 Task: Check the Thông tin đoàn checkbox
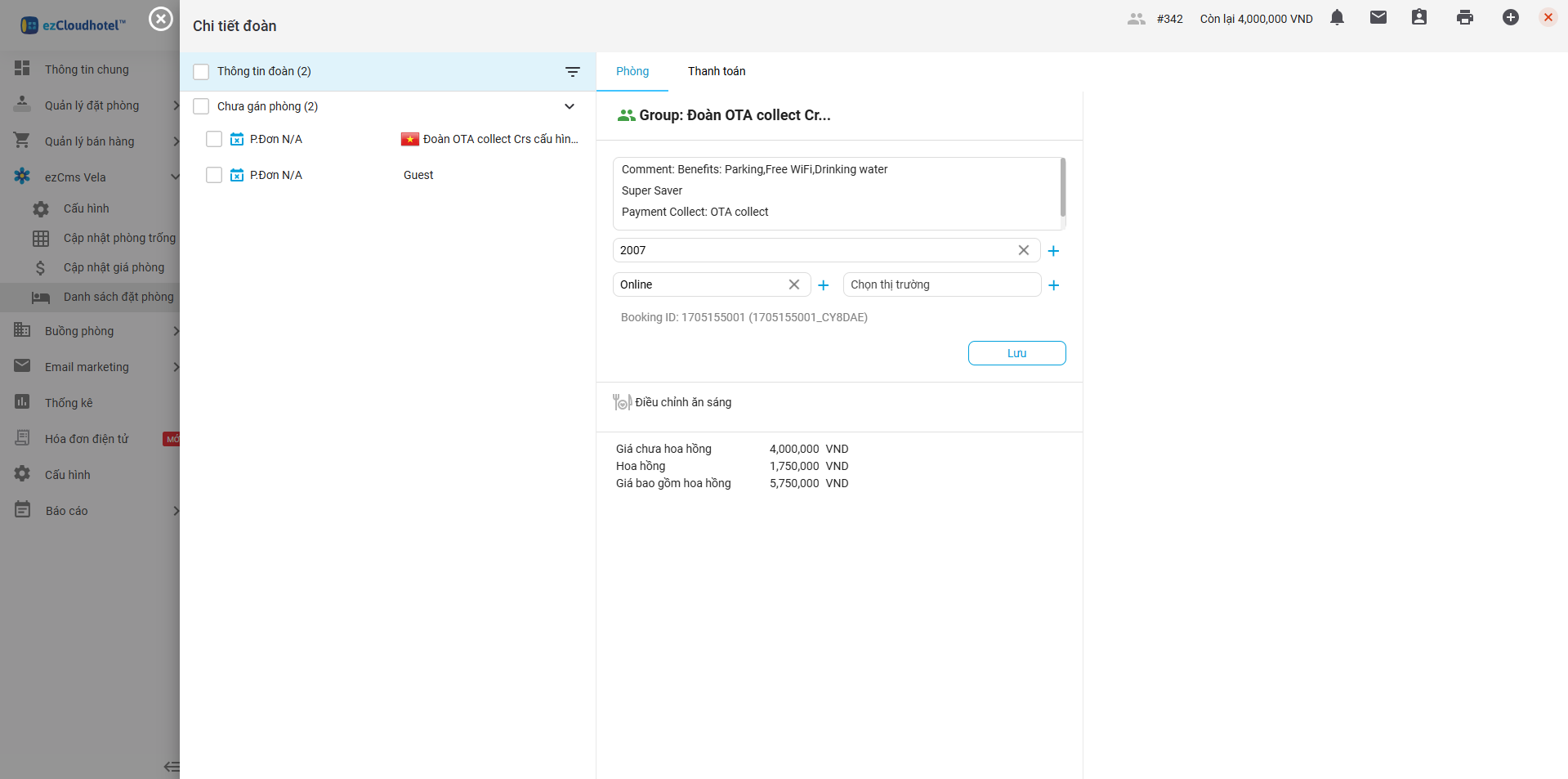point(201,72)
